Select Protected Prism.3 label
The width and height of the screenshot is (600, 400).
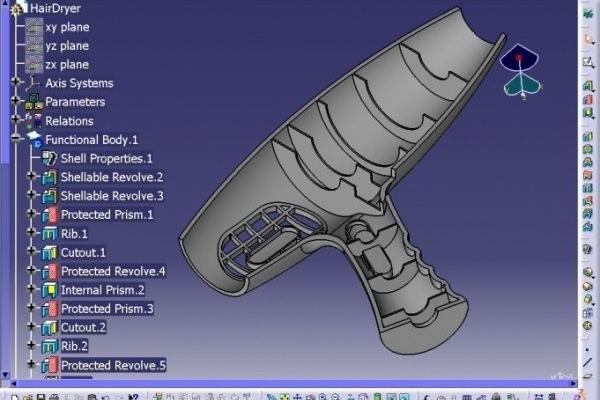107,309
